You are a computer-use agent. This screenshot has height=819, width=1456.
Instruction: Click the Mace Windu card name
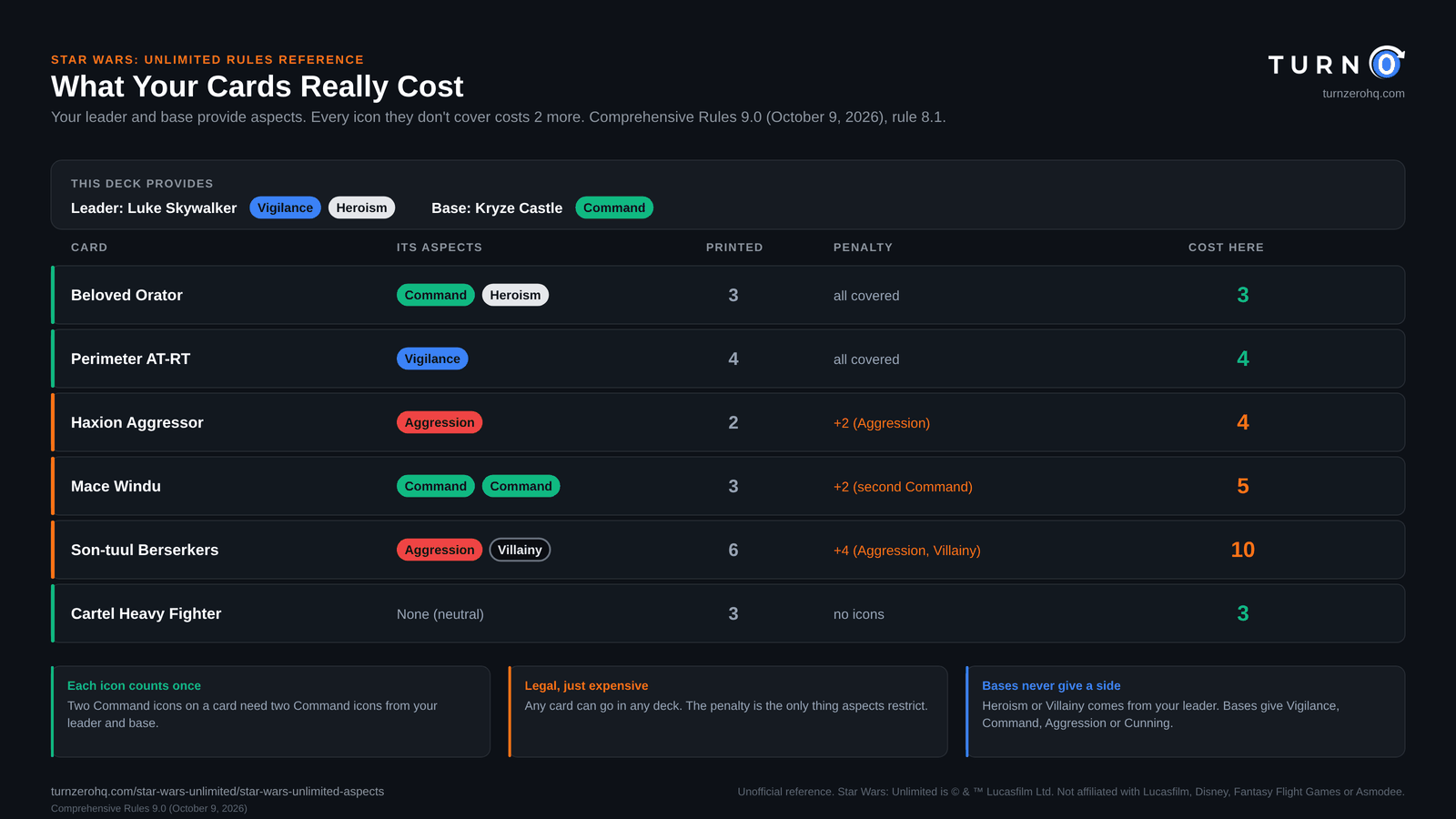click(x=116, y=486)
